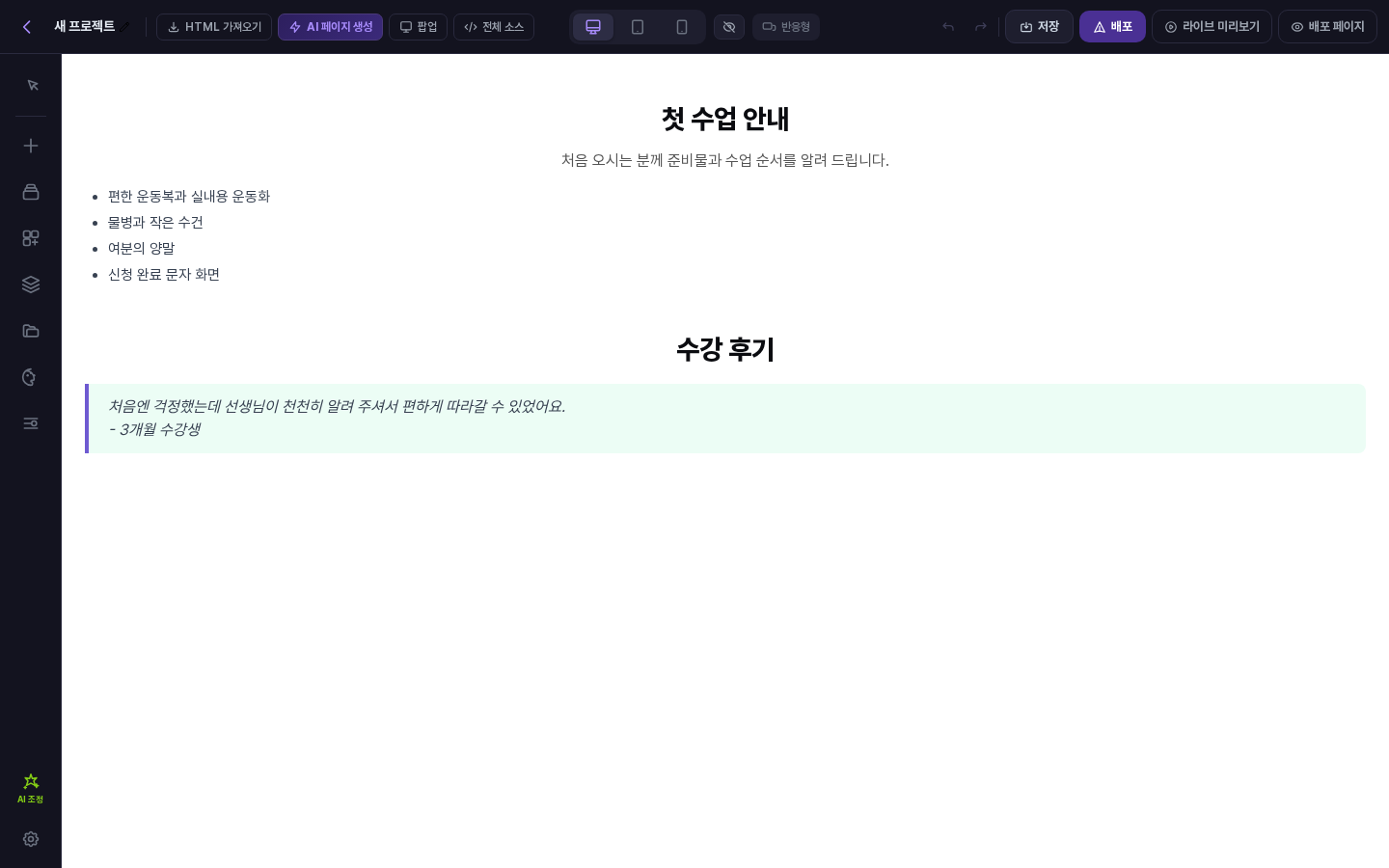1389x868 pixels.
Task: Open the stacked box icon panel in the sidebar
Action: (31, 192)
